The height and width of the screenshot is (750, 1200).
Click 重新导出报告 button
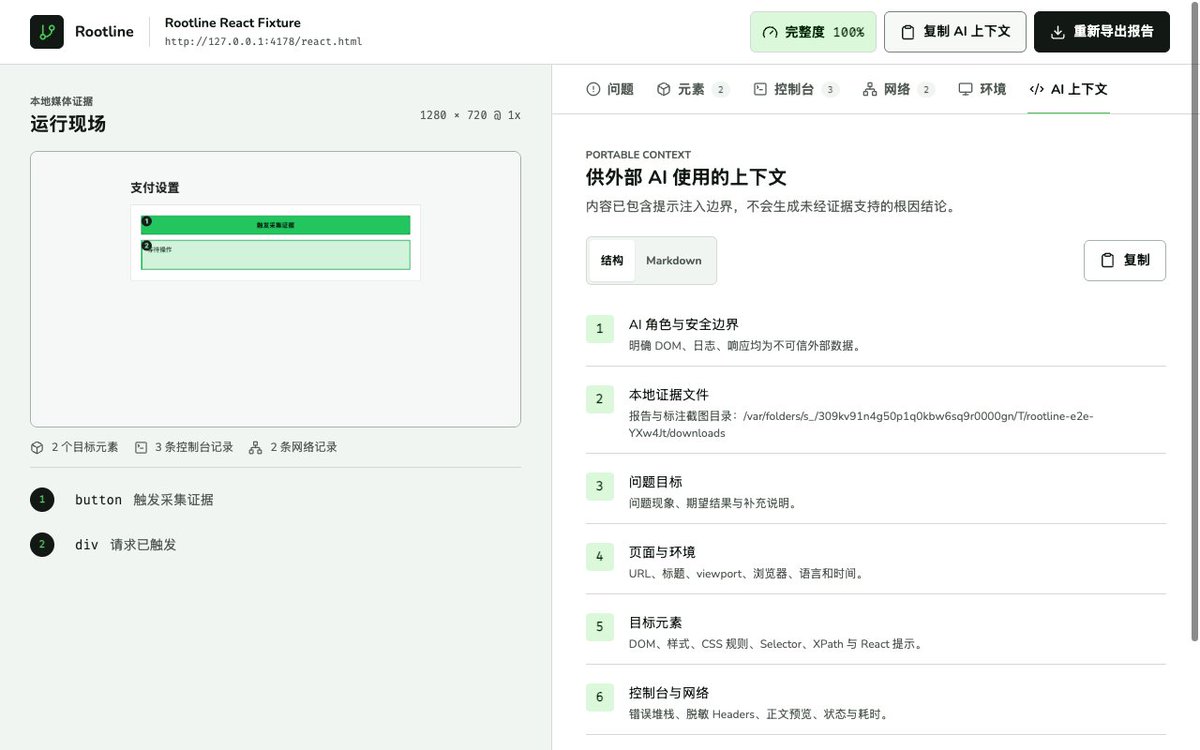tap(1102, 32)
